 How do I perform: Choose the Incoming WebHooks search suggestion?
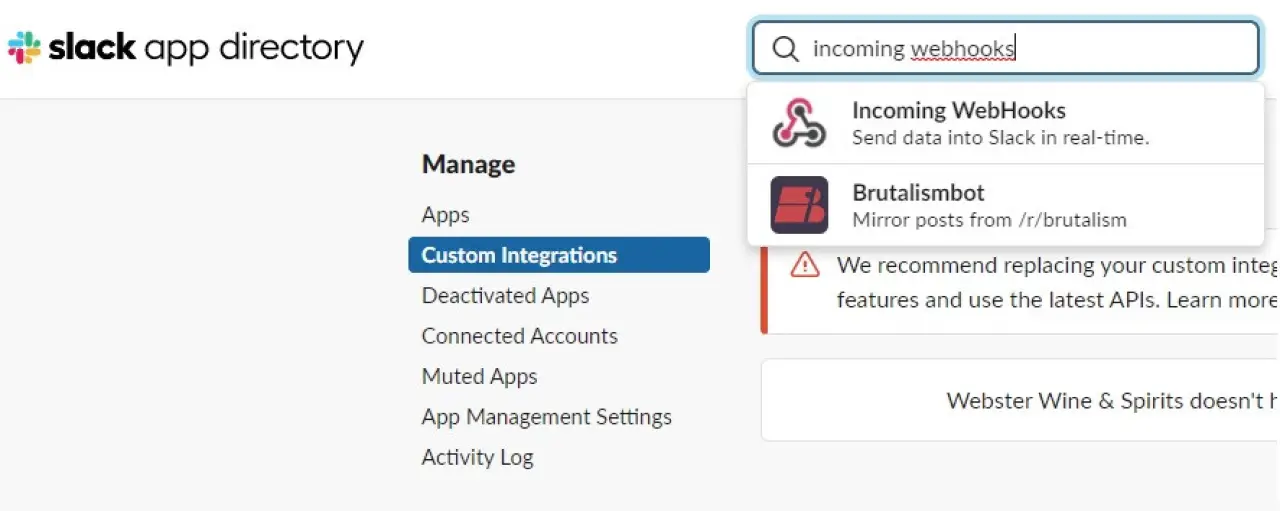pyautogui.click(x=1005, y=123)
